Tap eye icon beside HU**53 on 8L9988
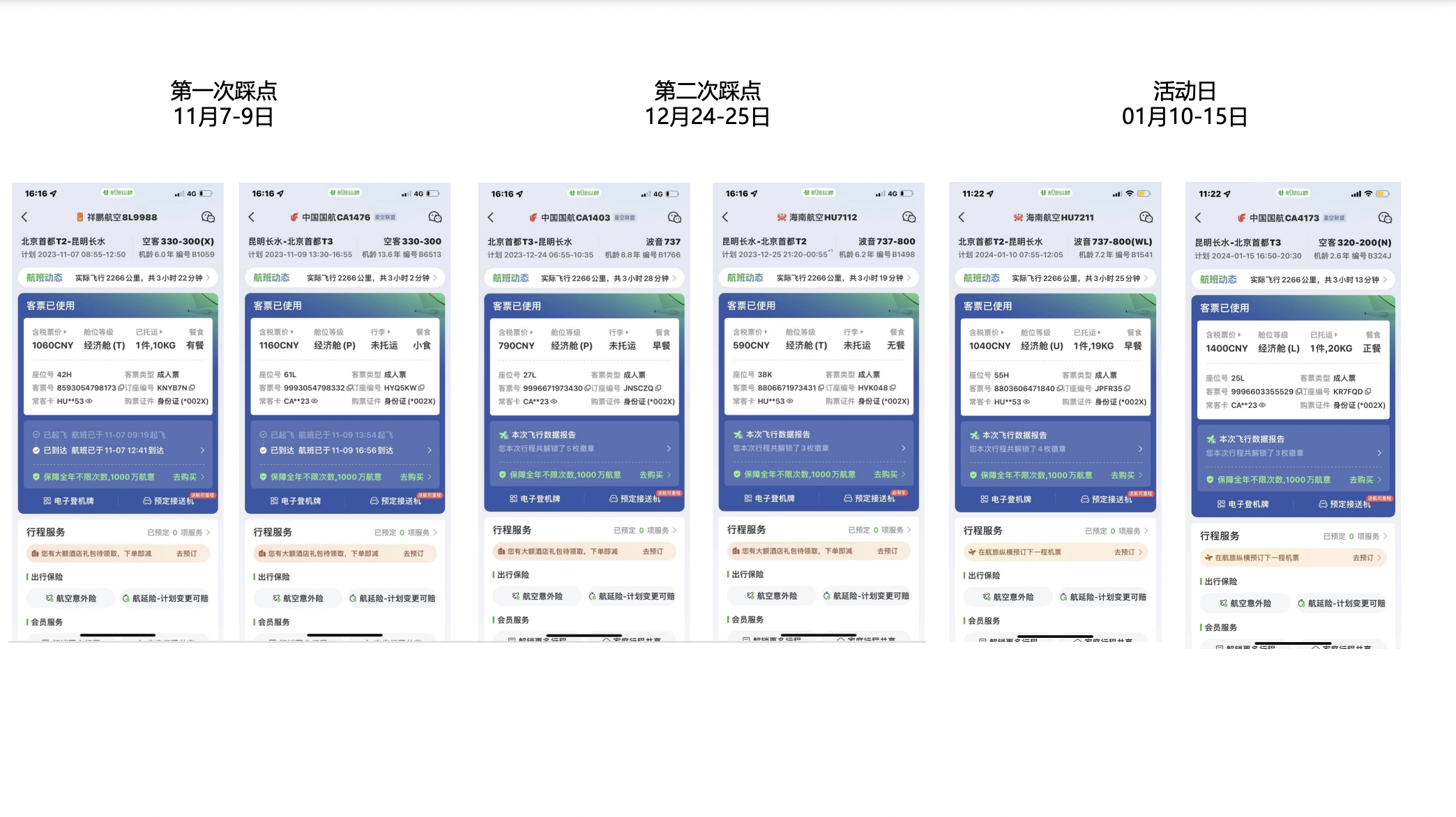1456x817 pixels. [89, 401]
